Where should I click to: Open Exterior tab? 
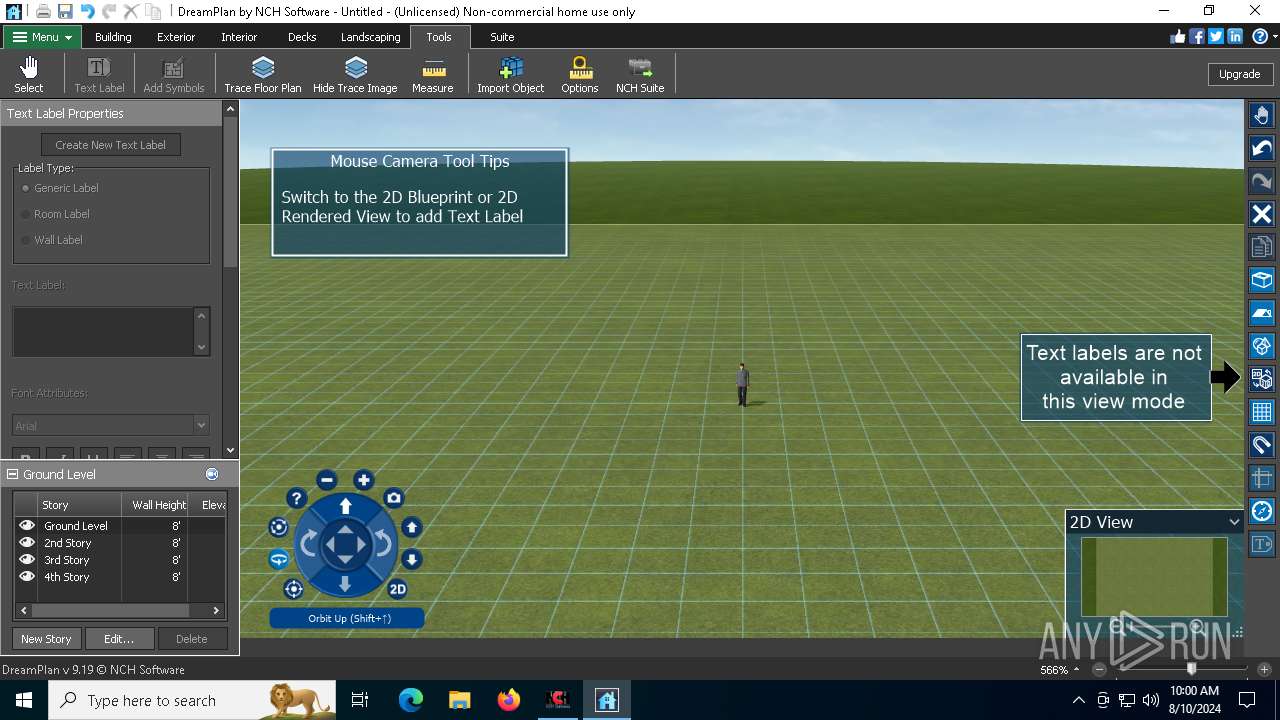click(x=176, y=37)
